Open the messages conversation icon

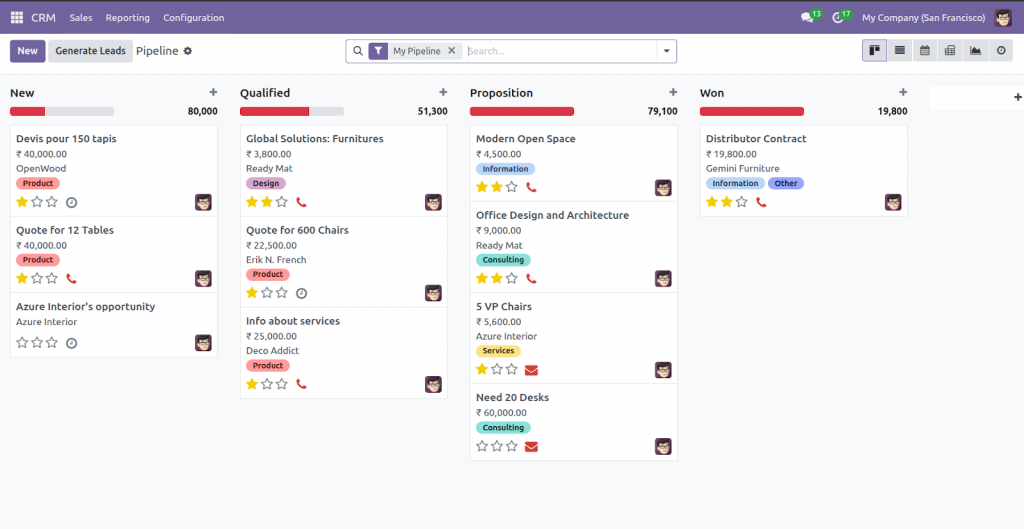point(807,18)
